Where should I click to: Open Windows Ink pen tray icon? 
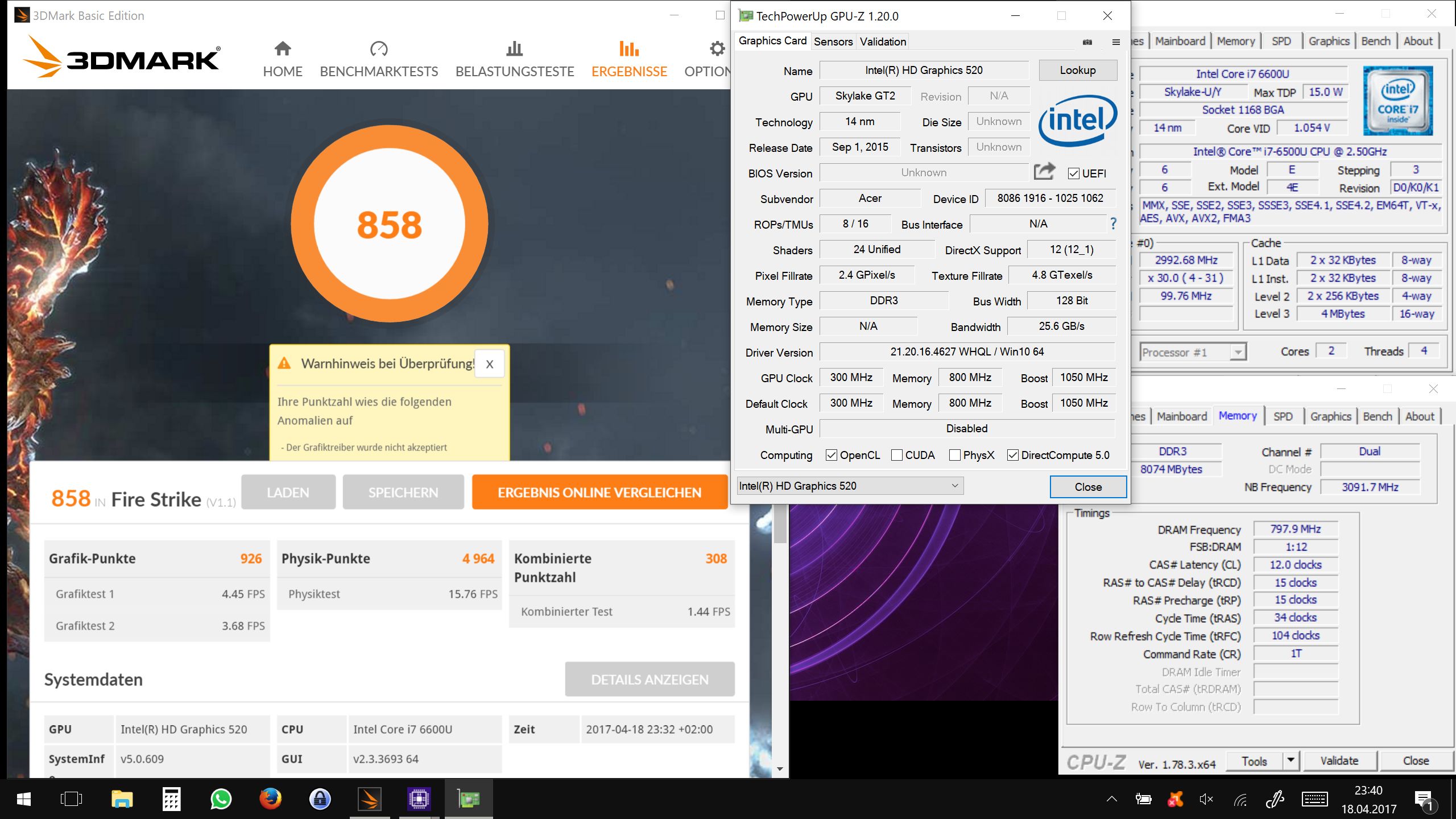1275,800
